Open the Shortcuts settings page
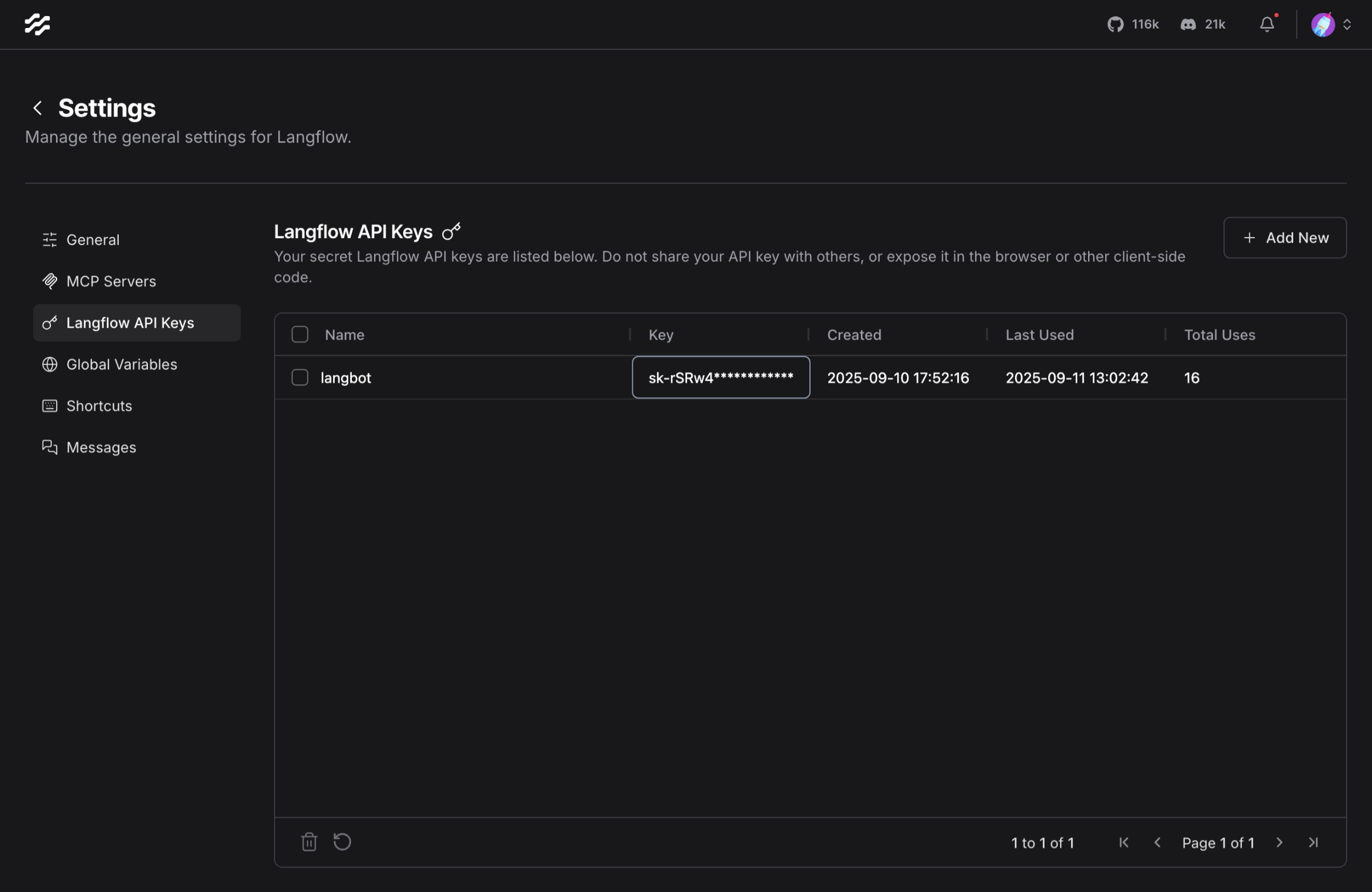The height and width of the screenshot is (892, 1372). 99,405
